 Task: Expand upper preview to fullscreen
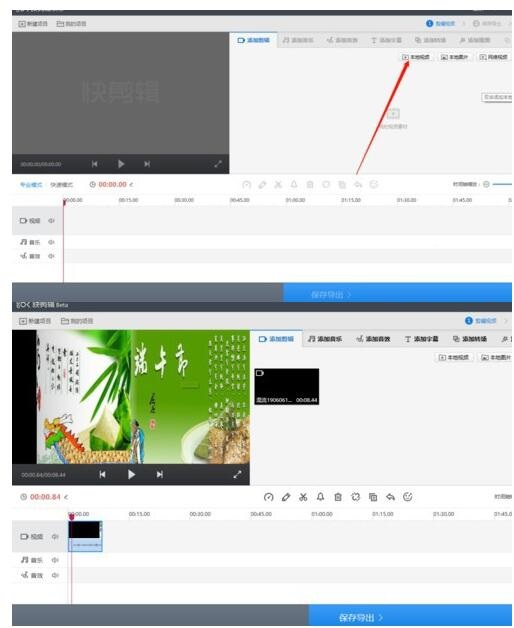[218, 164]
